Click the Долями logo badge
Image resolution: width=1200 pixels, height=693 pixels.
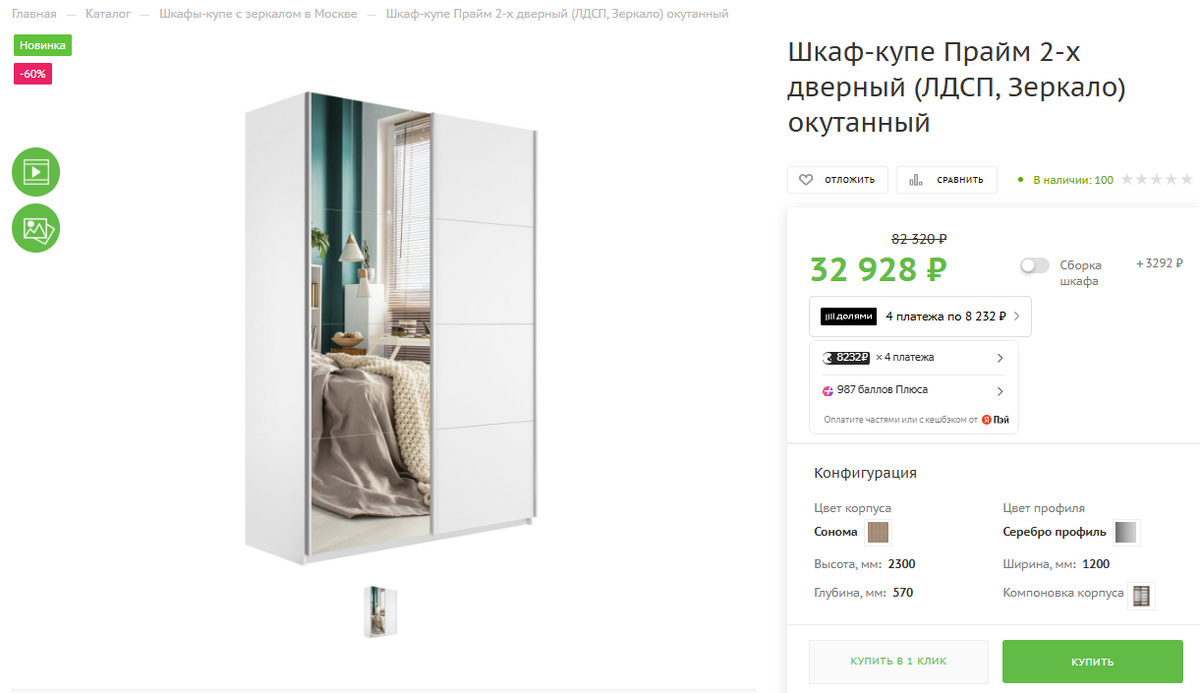click(848, 316)
